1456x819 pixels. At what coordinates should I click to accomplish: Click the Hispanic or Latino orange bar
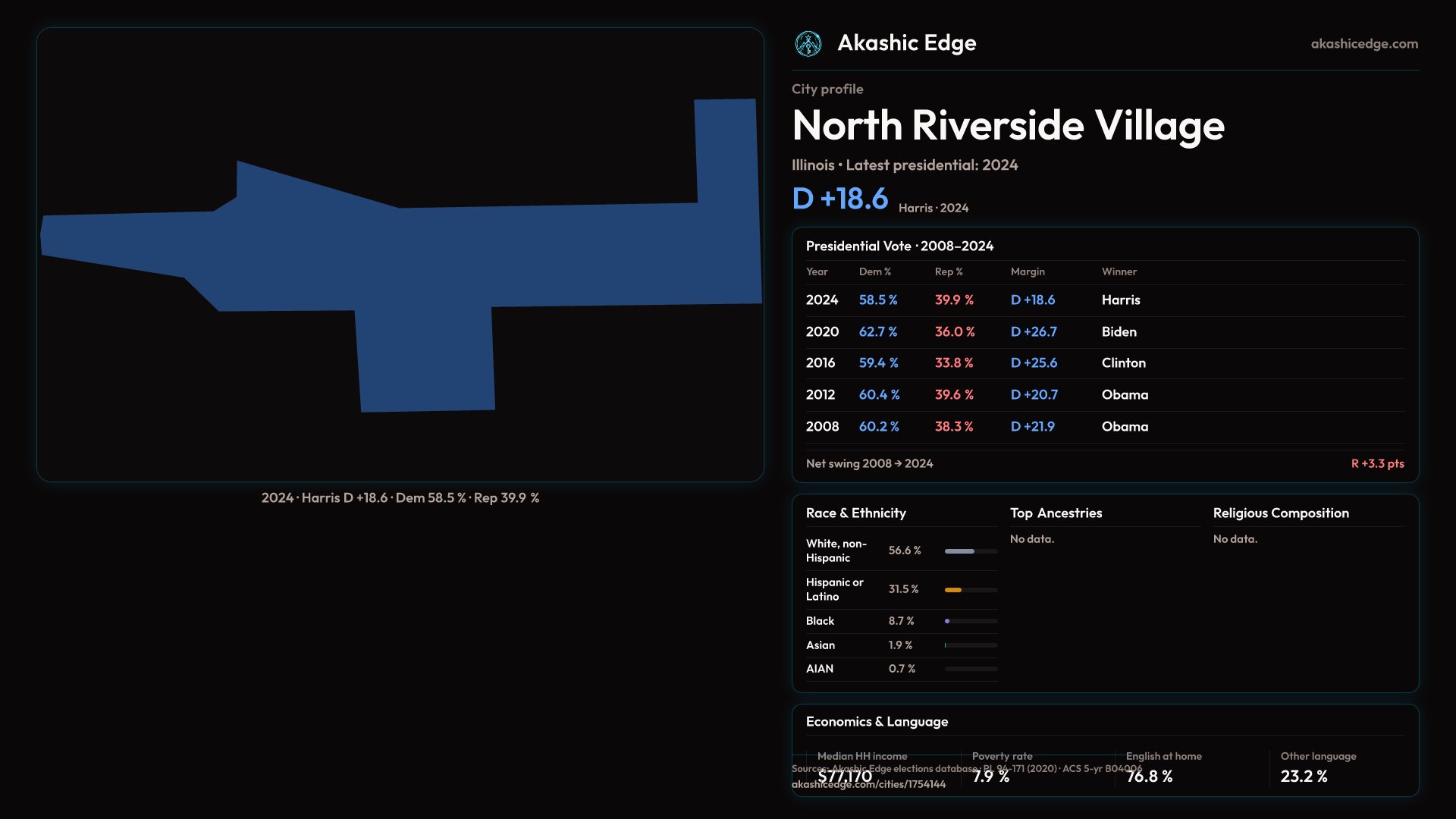coord(953,590)
